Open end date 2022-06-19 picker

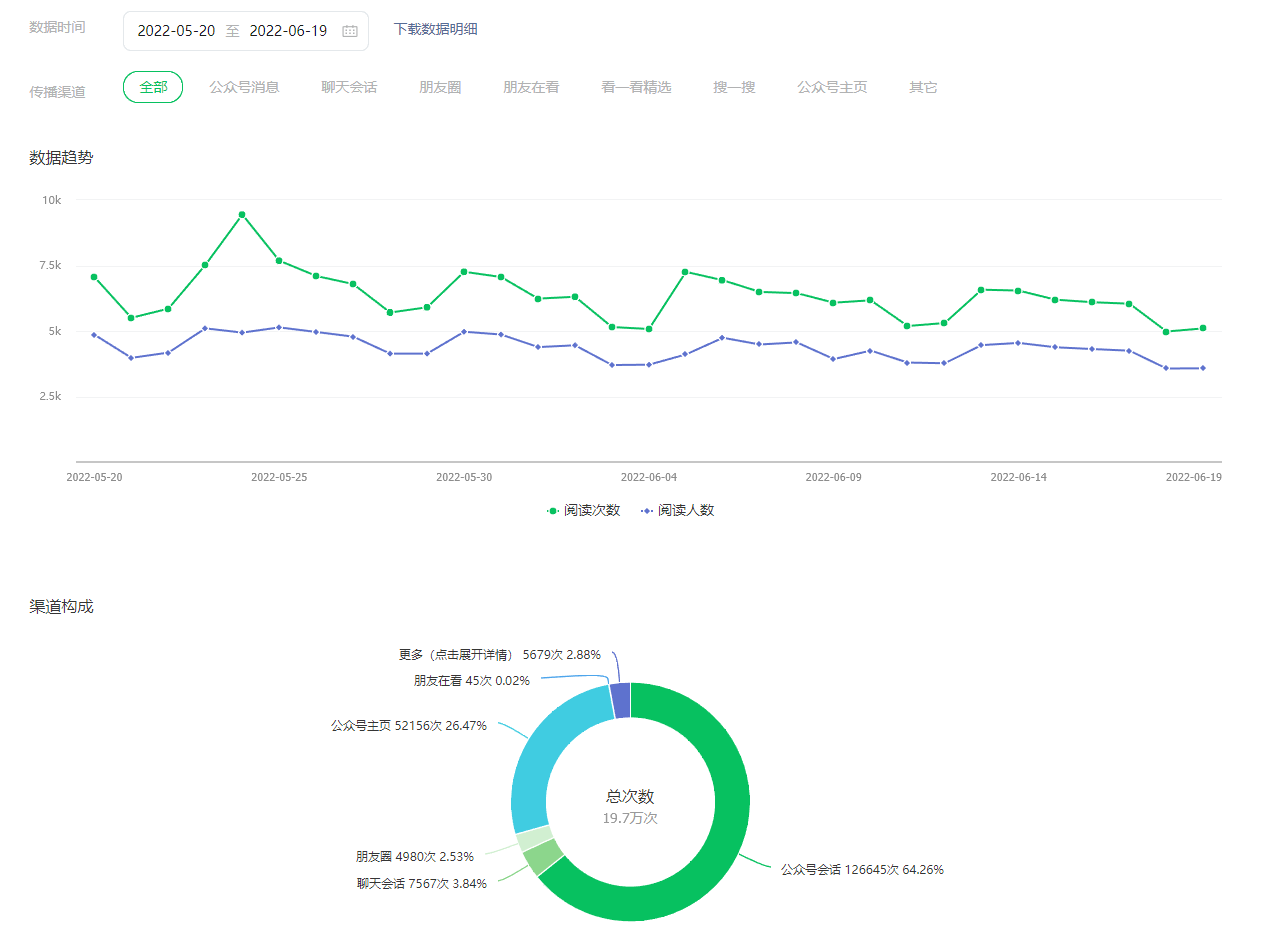click(288, 31)
